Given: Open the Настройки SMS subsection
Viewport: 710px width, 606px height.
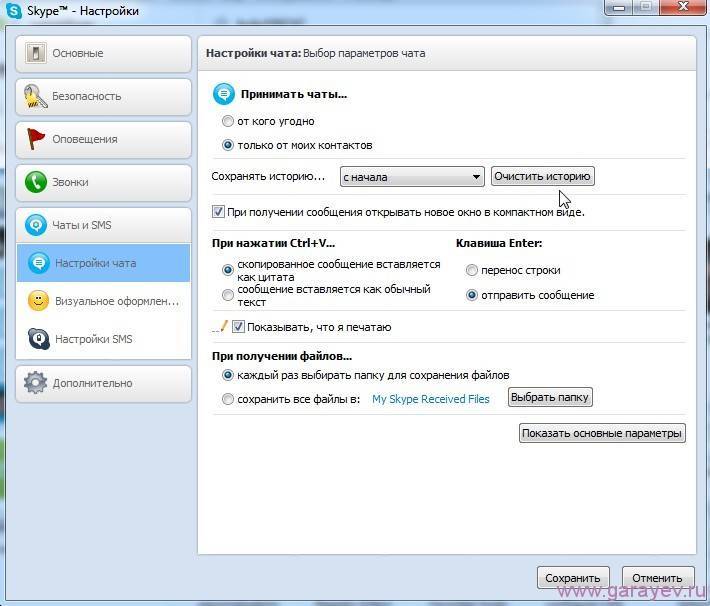Looking at the screenshot, I should (103, 339).
